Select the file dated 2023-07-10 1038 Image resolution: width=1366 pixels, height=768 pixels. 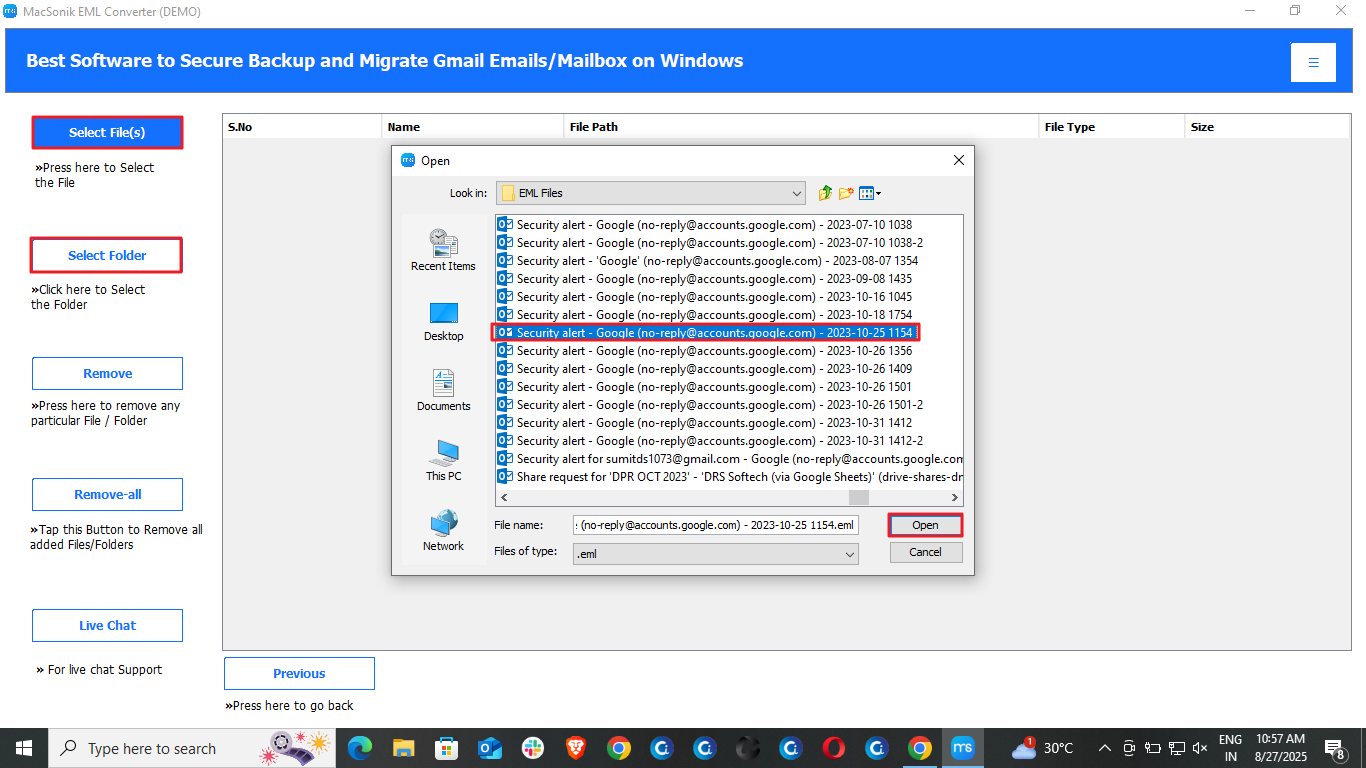tap(705, 225)
